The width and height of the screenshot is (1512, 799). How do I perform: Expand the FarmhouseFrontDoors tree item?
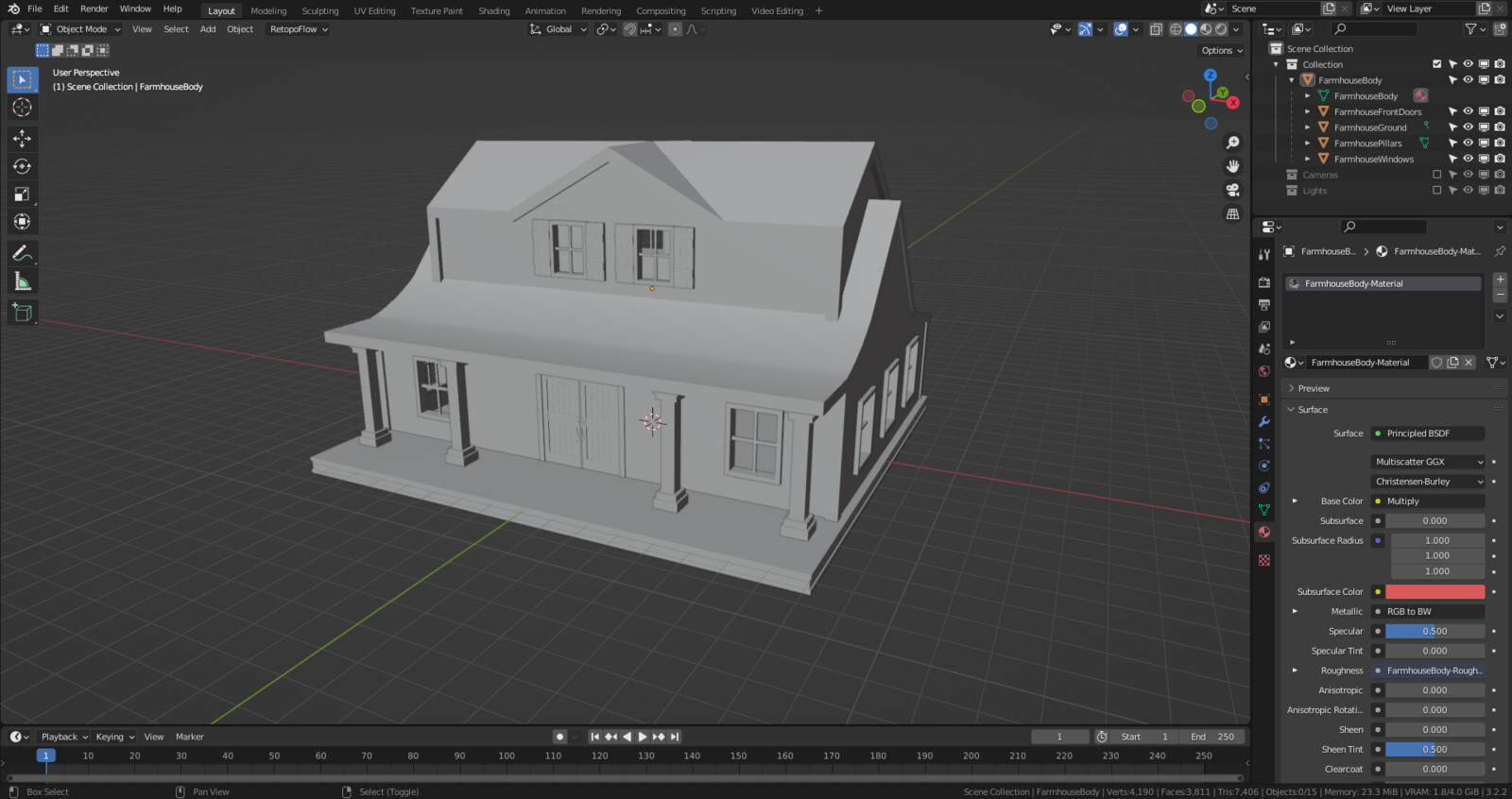[1307, 111]
